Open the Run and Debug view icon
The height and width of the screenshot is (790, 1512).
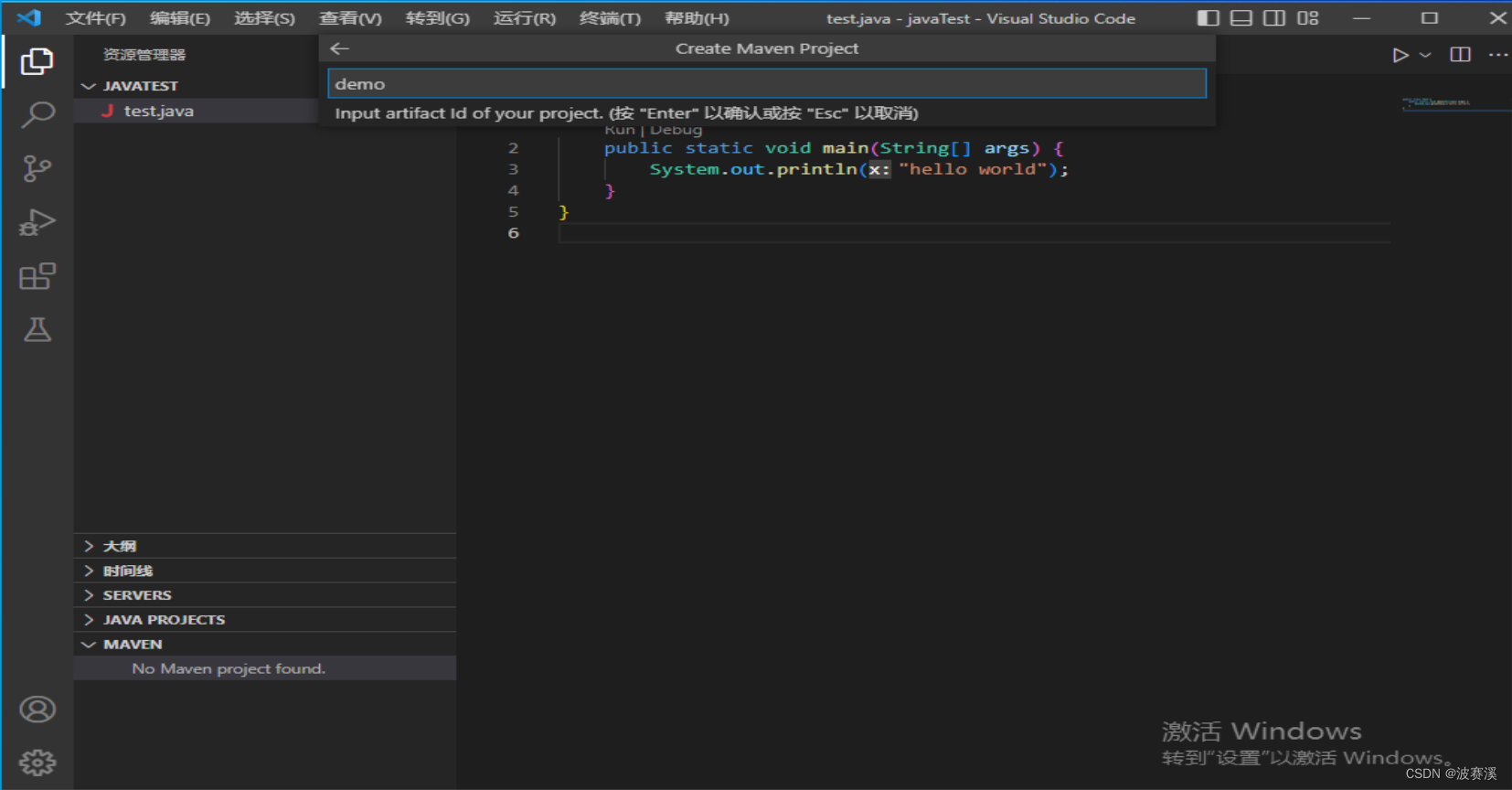pyautogui.click(x=37, y=222)
